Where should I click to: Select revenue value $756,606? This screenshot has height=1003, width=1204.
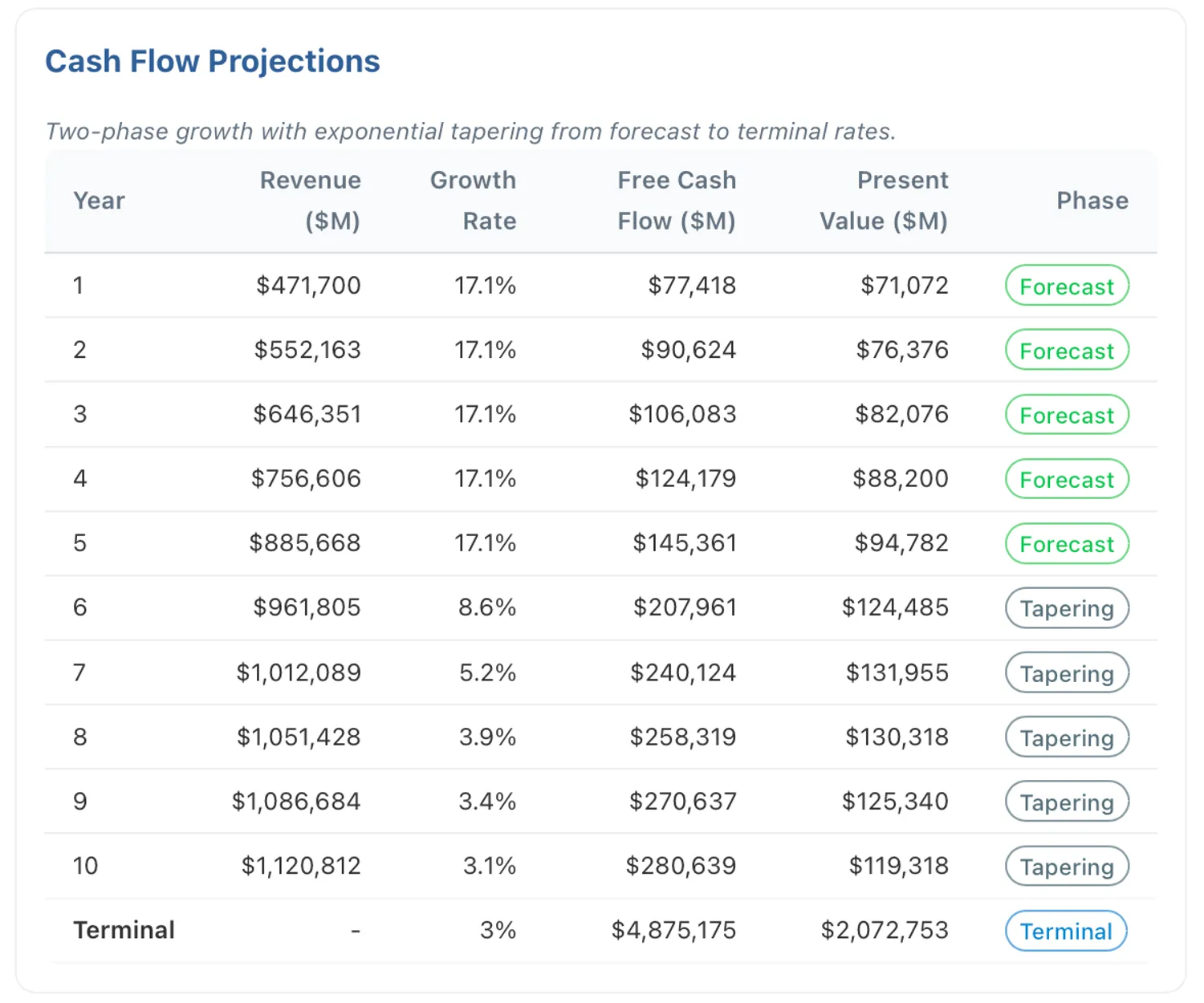click(x=306, y=479)
